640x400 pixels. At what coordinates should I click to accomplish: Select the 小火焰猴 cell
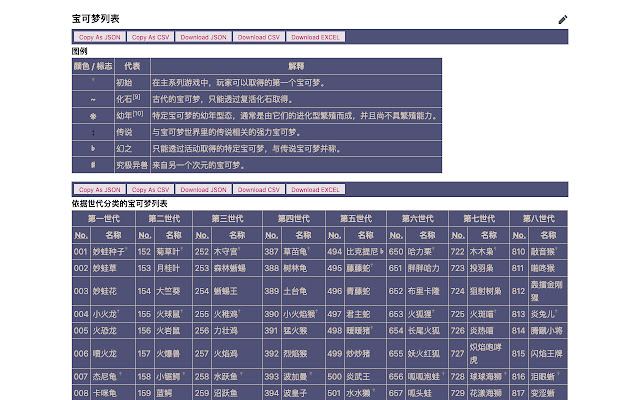coord(303,314)
